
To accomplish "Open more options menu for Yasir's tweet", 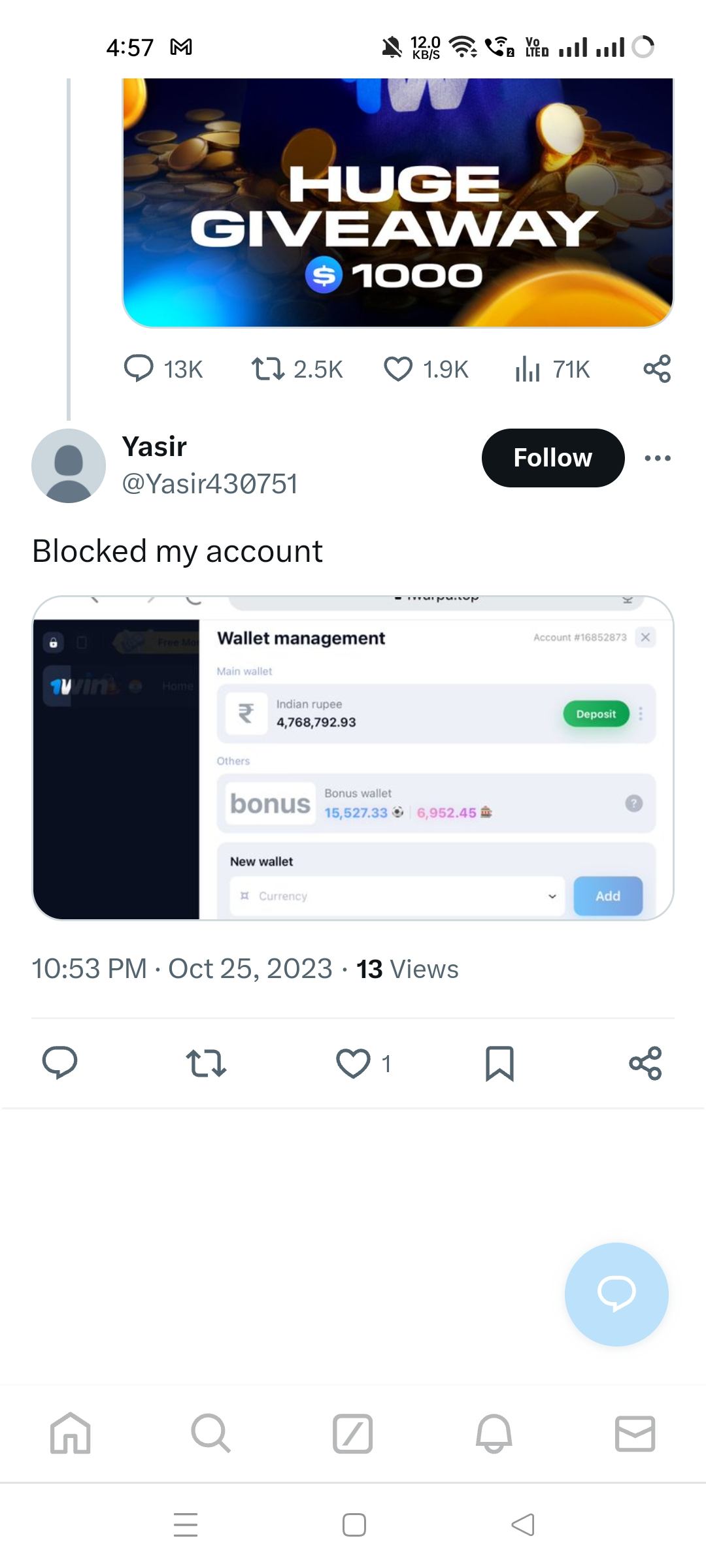I will click(657, 458).
